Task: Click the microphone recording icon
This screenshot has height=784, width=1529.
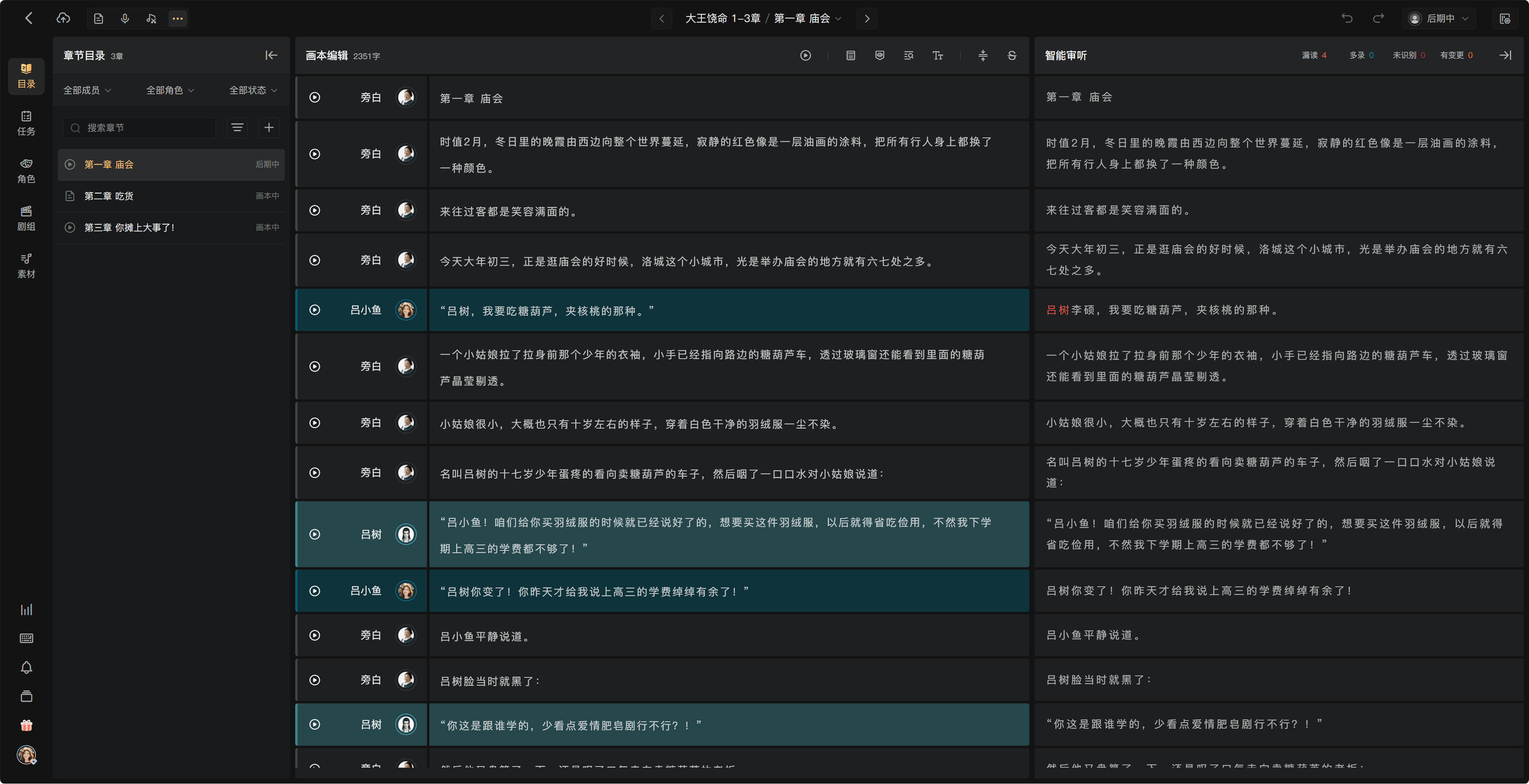Action: [x=125, y=18]
